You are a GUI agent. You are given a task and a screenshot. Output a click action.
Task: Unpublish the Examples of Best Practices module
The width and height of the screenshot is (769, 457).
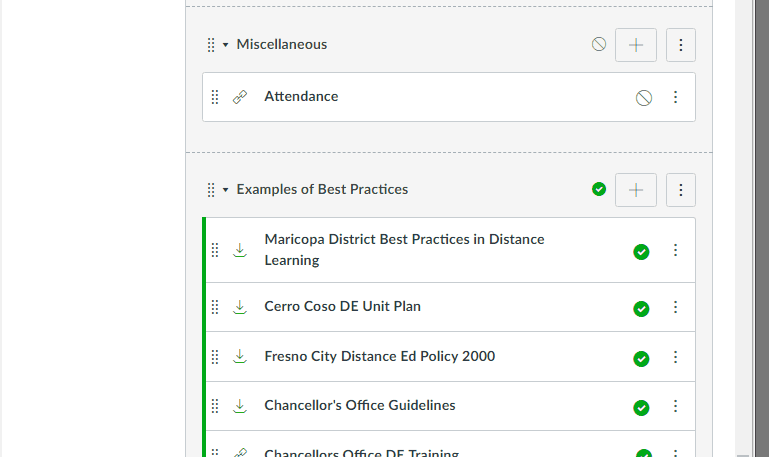[599, 189]
